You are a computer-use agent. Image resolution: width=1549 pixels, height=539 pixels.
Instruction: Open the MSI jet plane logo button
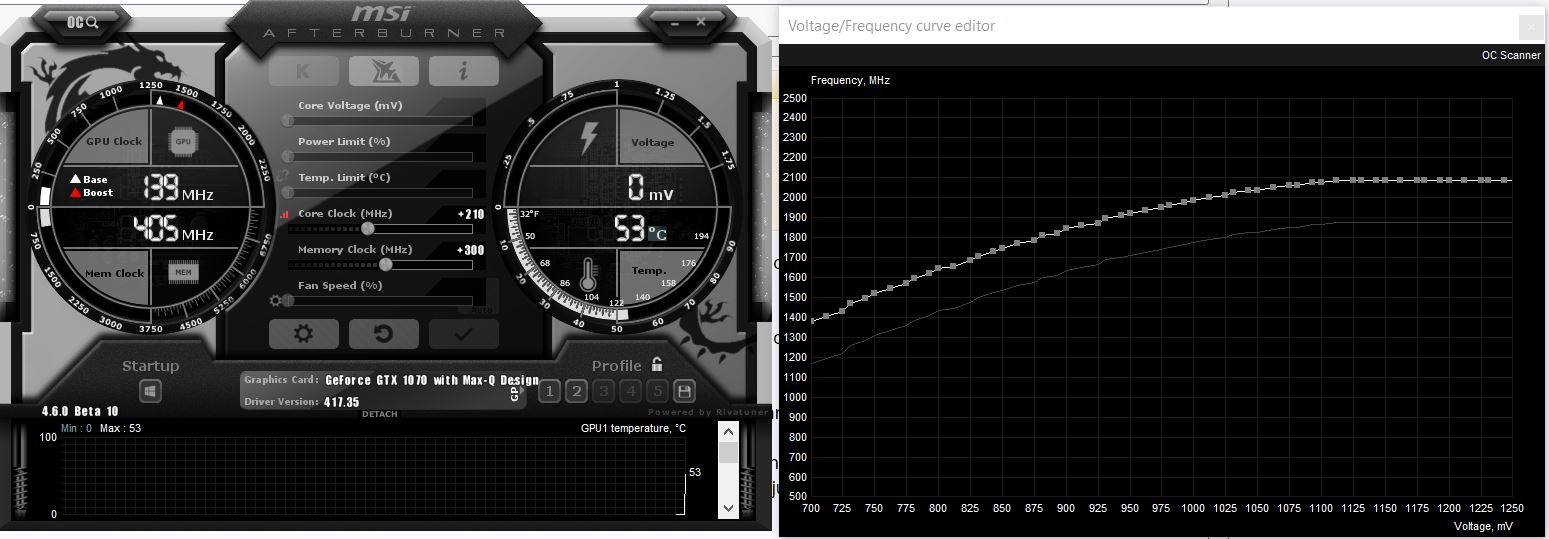(x=383, y=71)
